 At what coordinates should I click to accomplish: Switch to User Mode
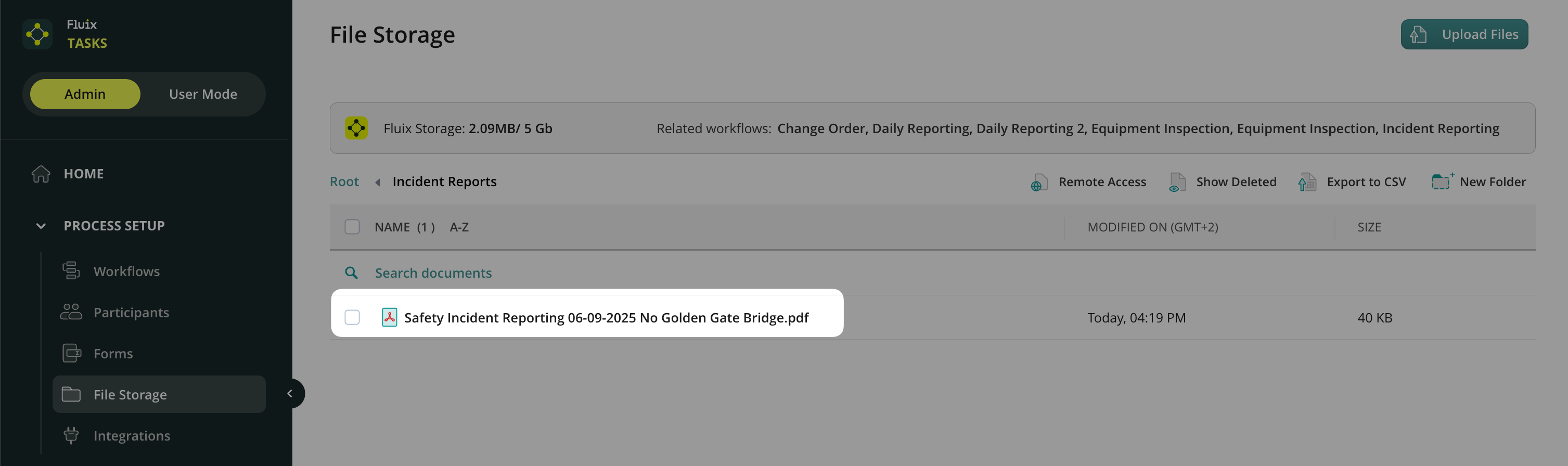pyautogui.click(x=203, y=94)
